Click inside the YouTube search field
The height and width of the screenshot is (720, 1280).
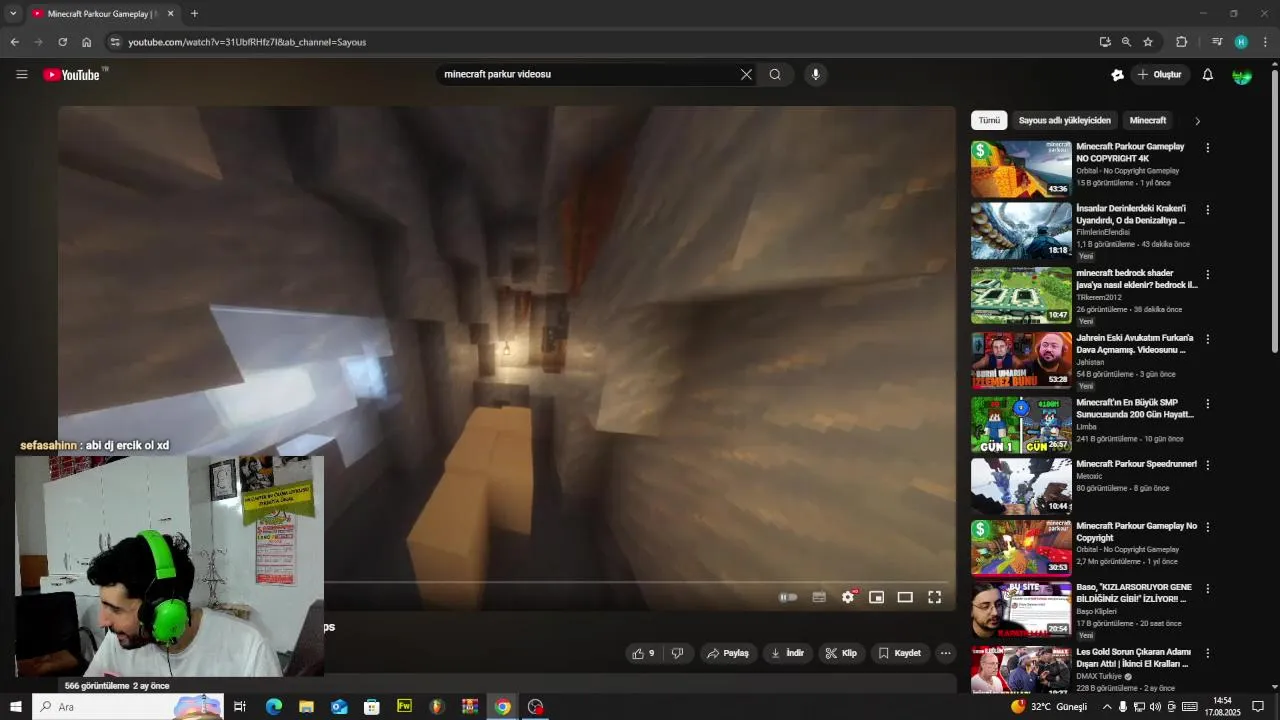(590, 74)
